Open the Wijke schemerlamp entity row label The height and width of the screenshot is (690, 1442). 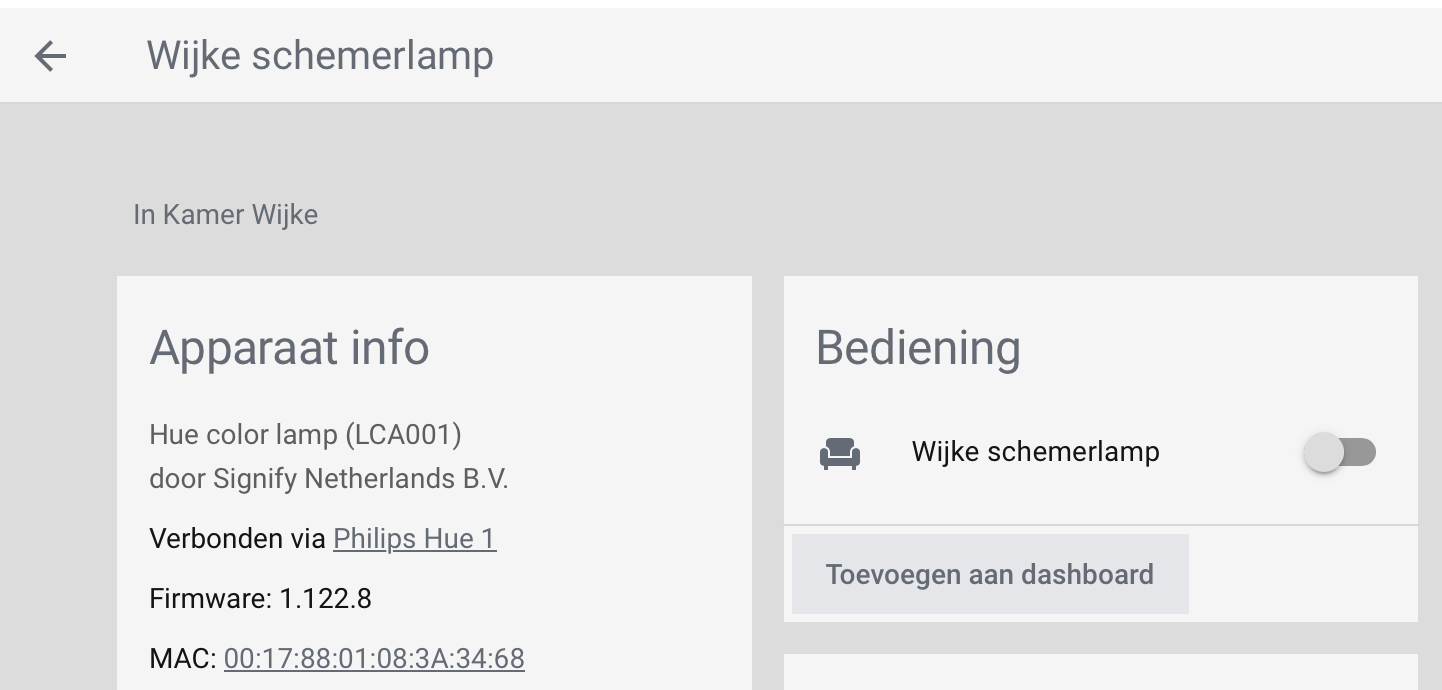point(1035,452)
